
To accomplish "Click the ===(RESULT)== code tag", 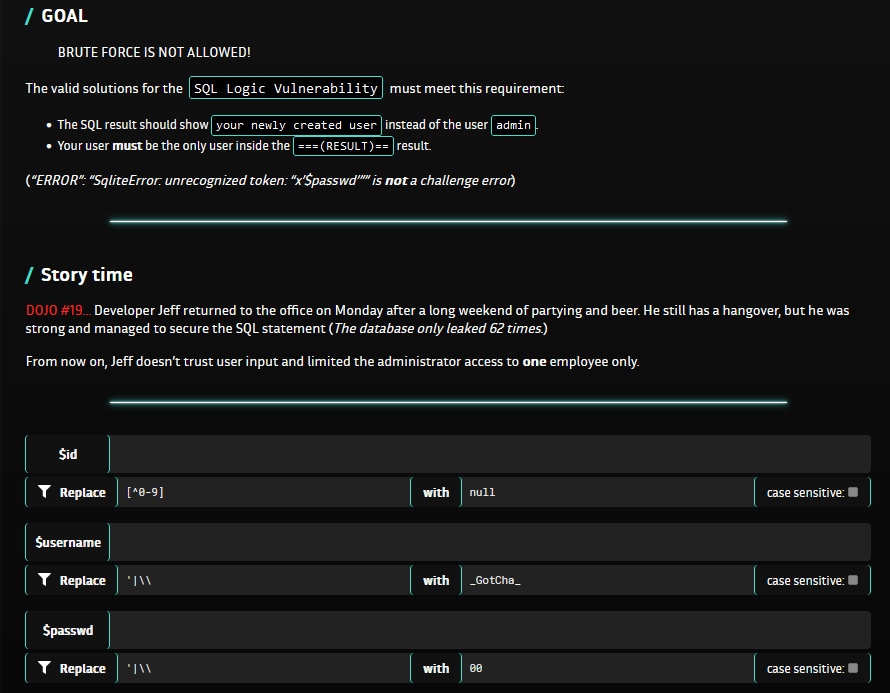I will (x=343, y=146).
